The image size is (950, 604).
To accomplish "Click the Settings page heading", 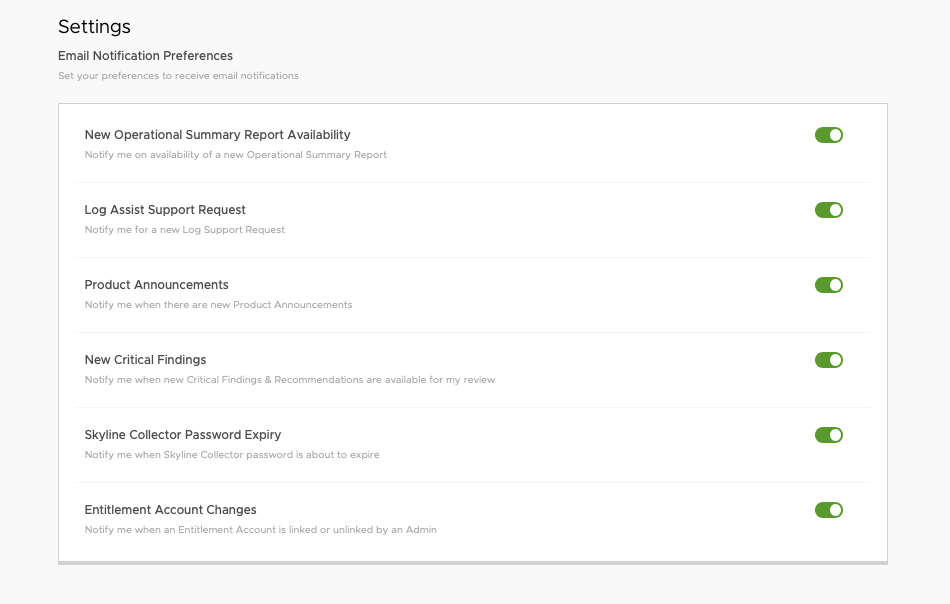I will pos(94,27).
